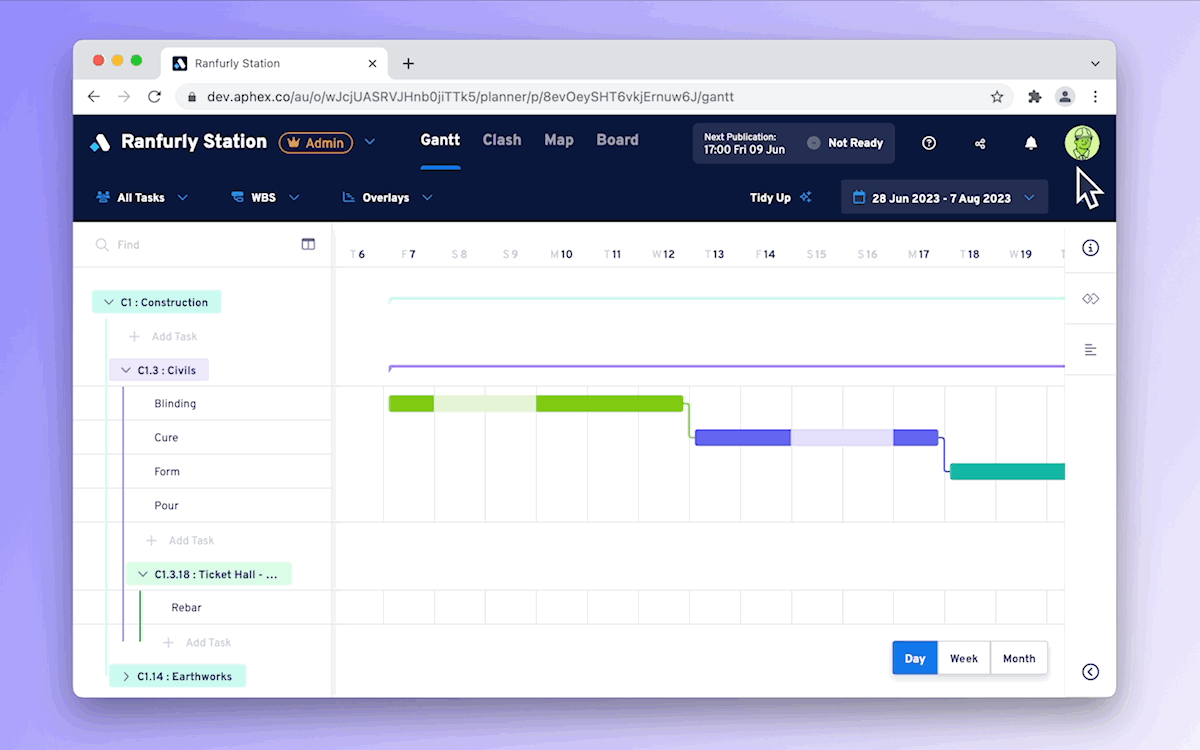Click the Tidy Up button

tap(781, 198)
